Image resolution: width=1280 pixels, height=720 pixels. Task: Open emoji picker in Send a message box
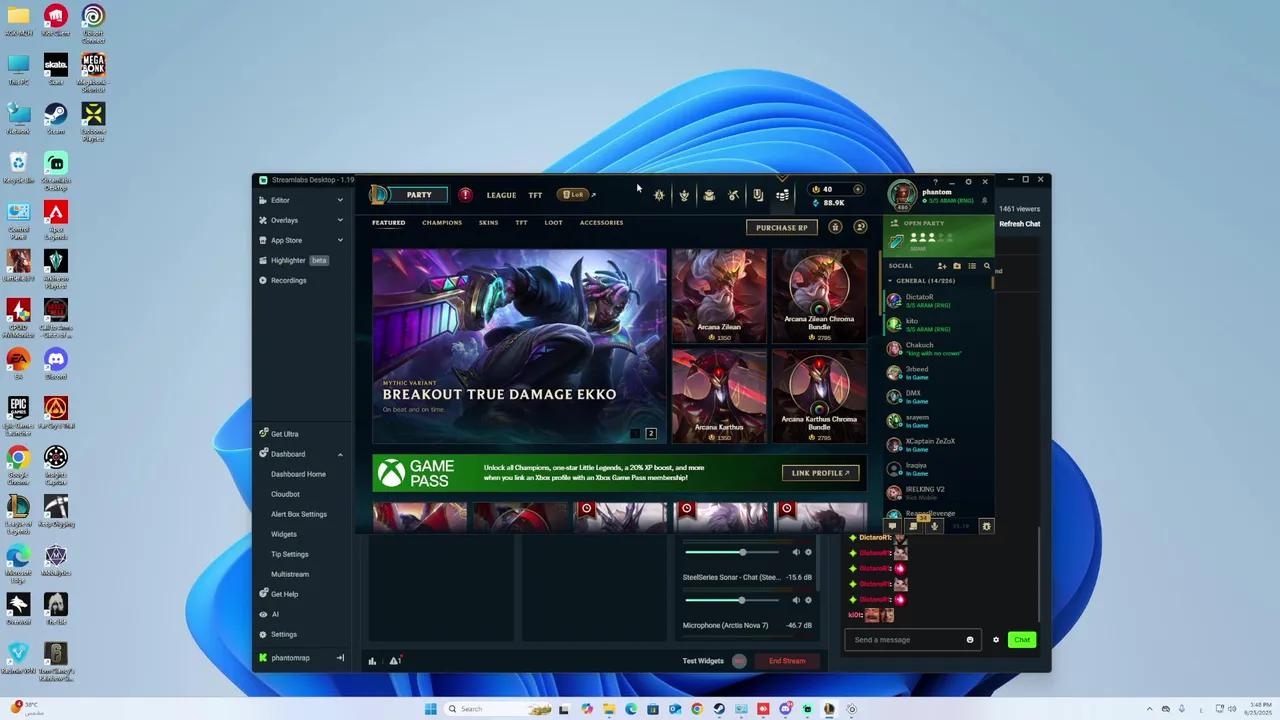pyautogui.click(x=970, y=640)
